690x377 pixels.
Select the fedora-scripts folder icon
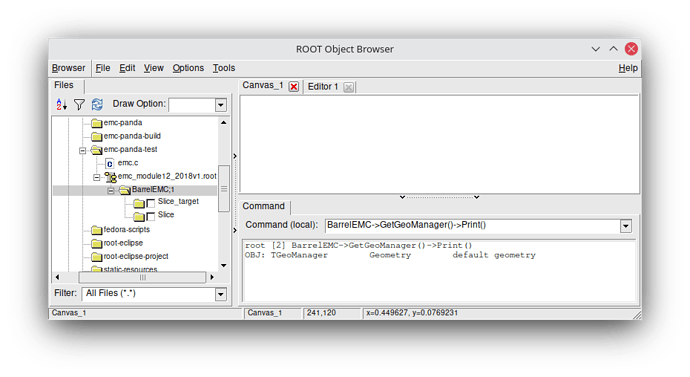click(x=96, y=230)
